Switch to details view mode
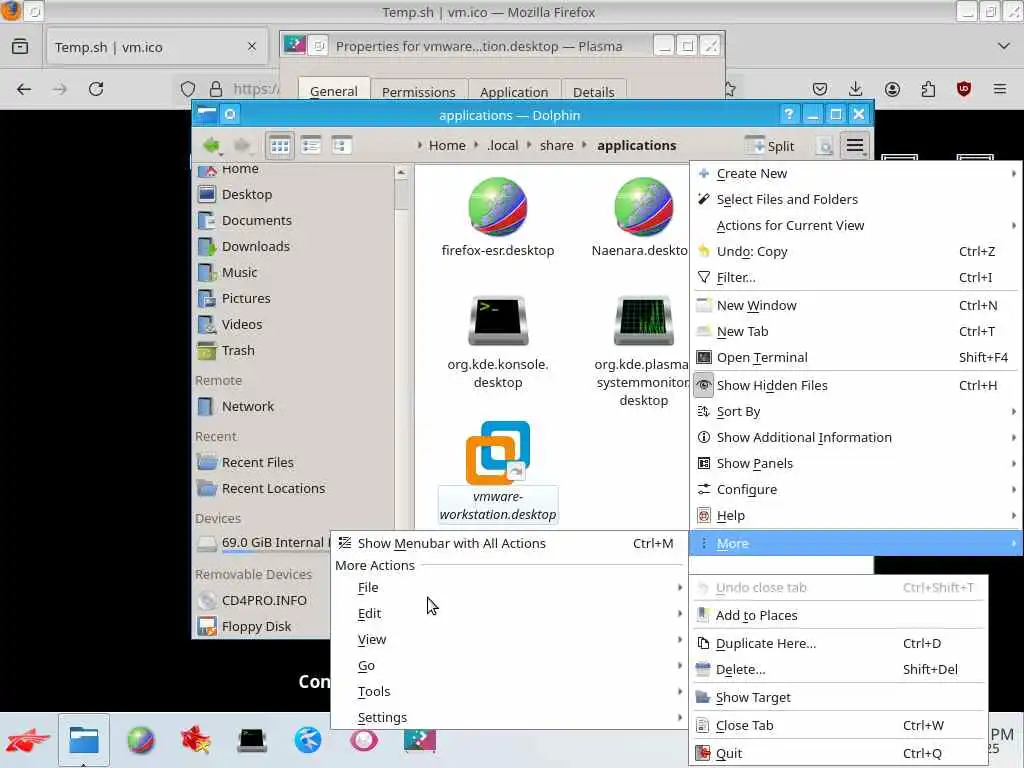 pos(342,145)
